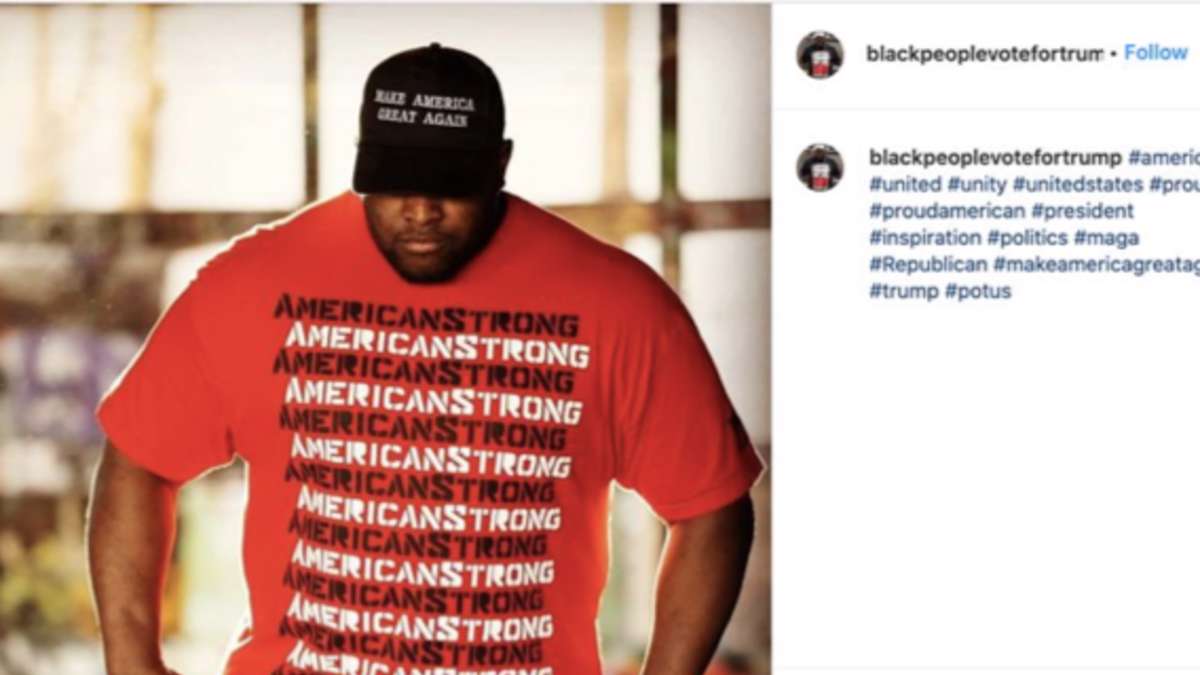Open the #makeamericagreatagain hashtag
1200x675 pixels.
pos(1096,264)
